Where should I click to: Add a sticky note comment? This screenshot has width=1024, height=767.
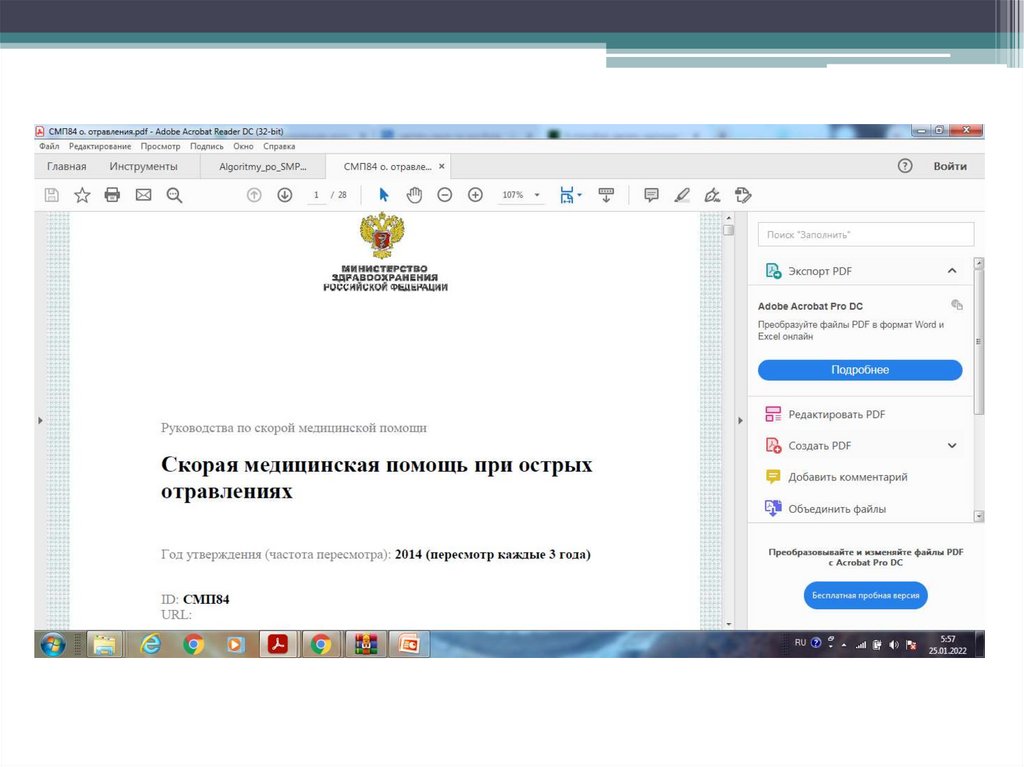pyautogui.click(x=651, y=195)
